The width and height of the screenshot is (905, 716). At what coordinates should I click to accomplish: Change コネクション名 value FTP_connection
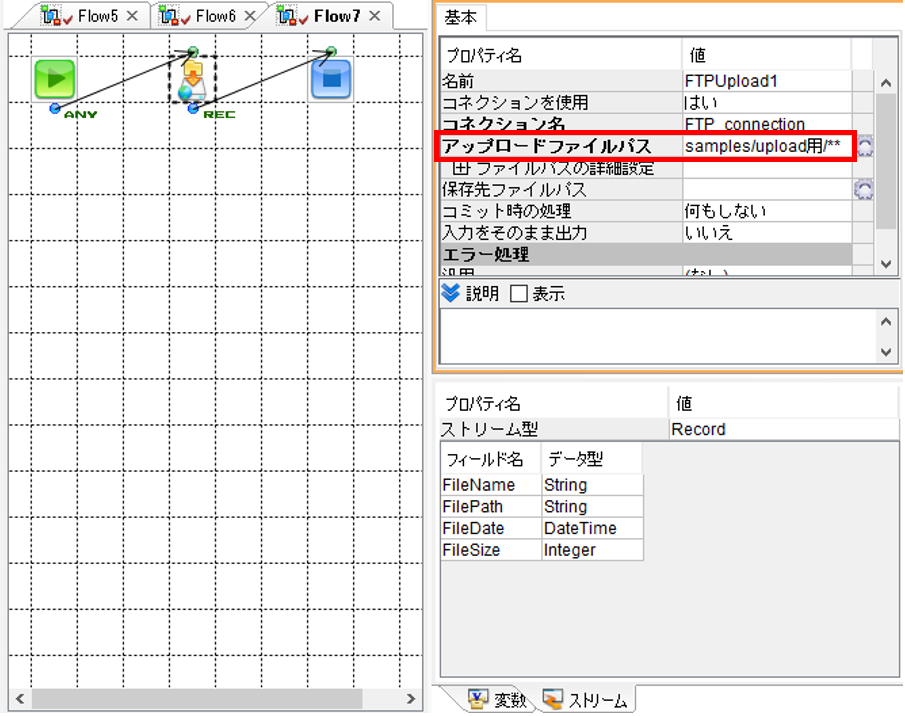coord(766,123)
